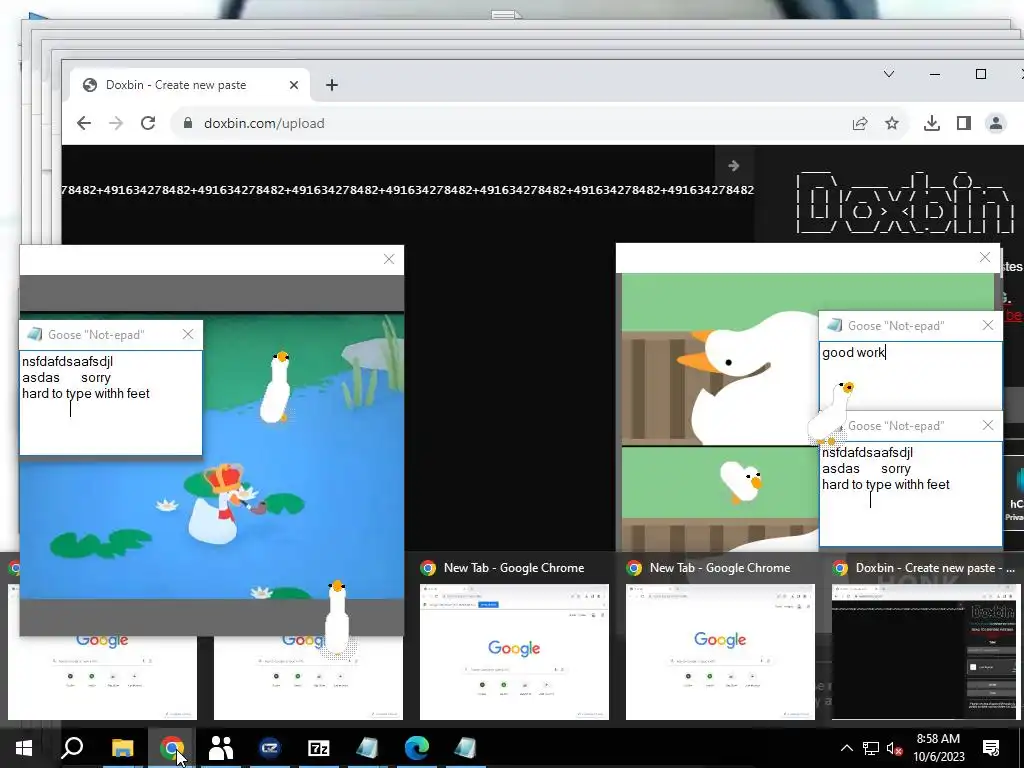Show hidden system tray icons
This screenshot has width=1024, height=768.
point(846,748)
